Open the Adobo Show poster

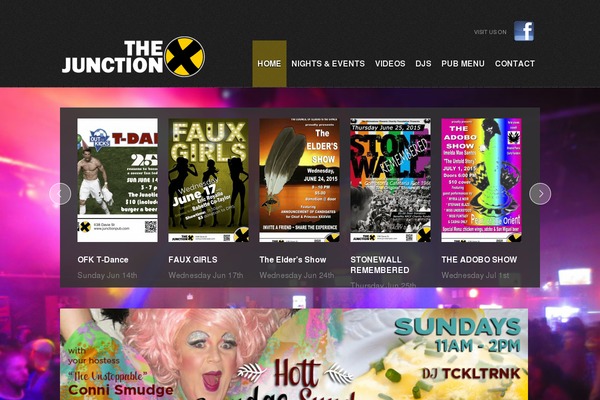tap(481, 180)
